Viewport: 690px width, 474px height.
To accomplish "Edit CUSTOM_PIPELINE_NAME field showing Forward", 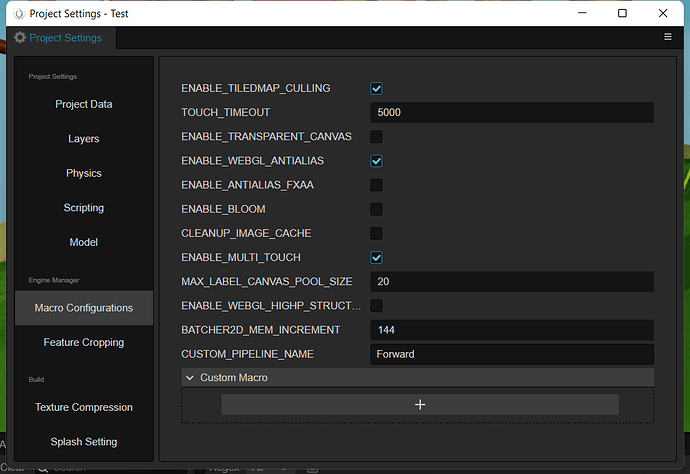I will click(x=512, y=354).
